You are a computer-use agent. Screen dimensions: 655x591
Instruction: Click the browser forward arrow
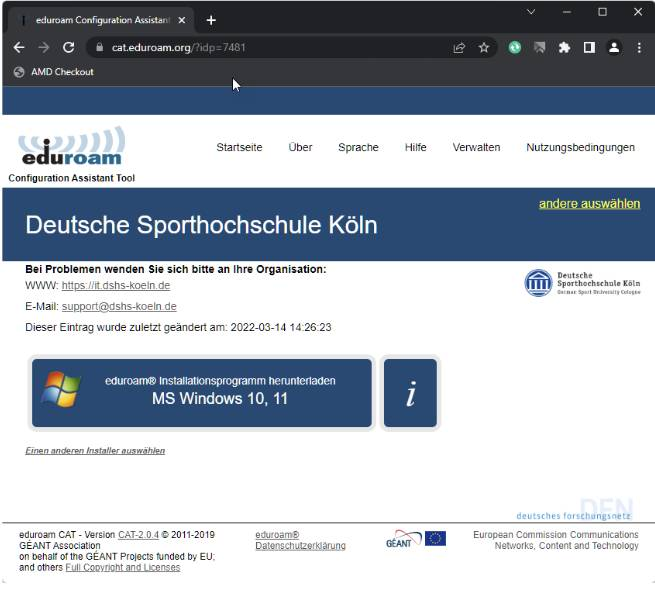(x=43, y=48)
